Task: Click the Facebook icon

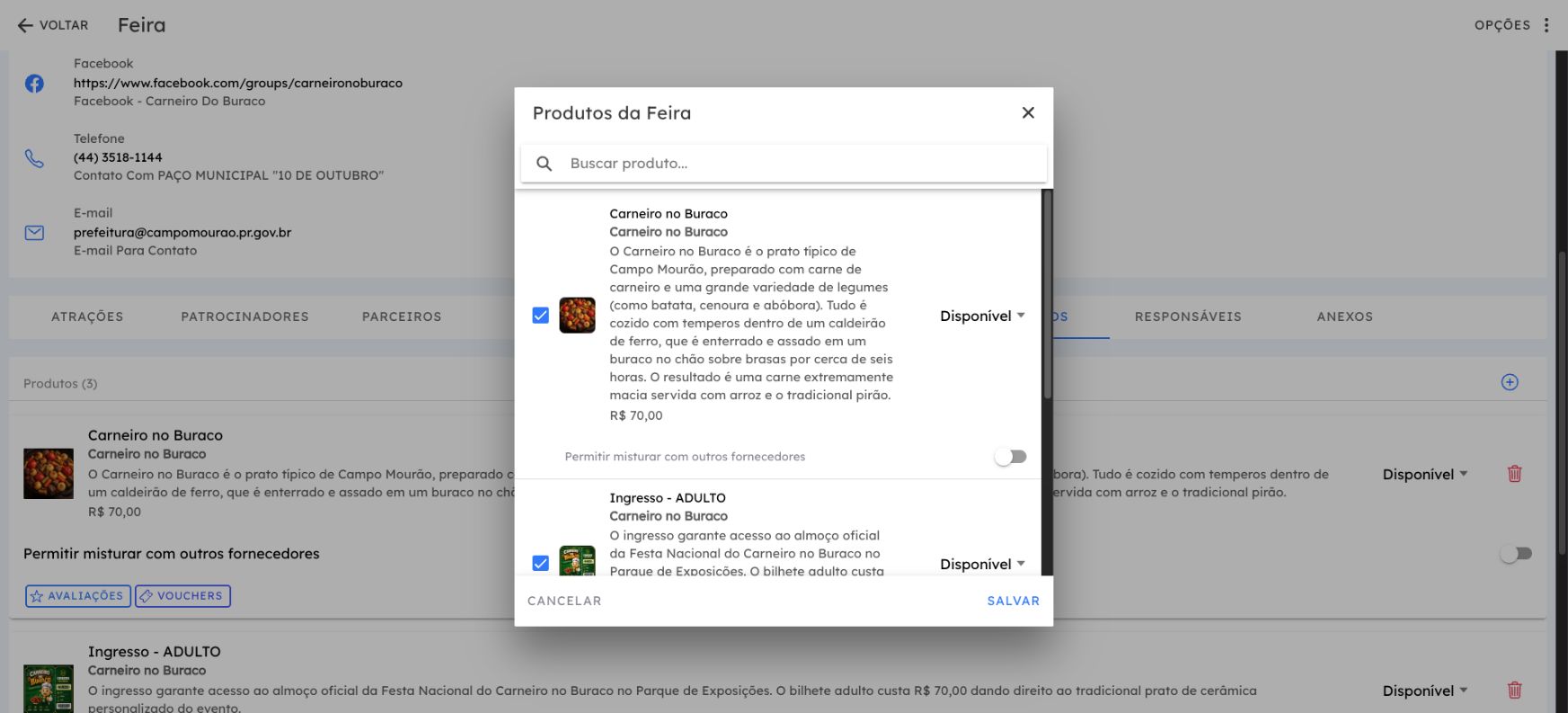Action: [x=34, y=84]
